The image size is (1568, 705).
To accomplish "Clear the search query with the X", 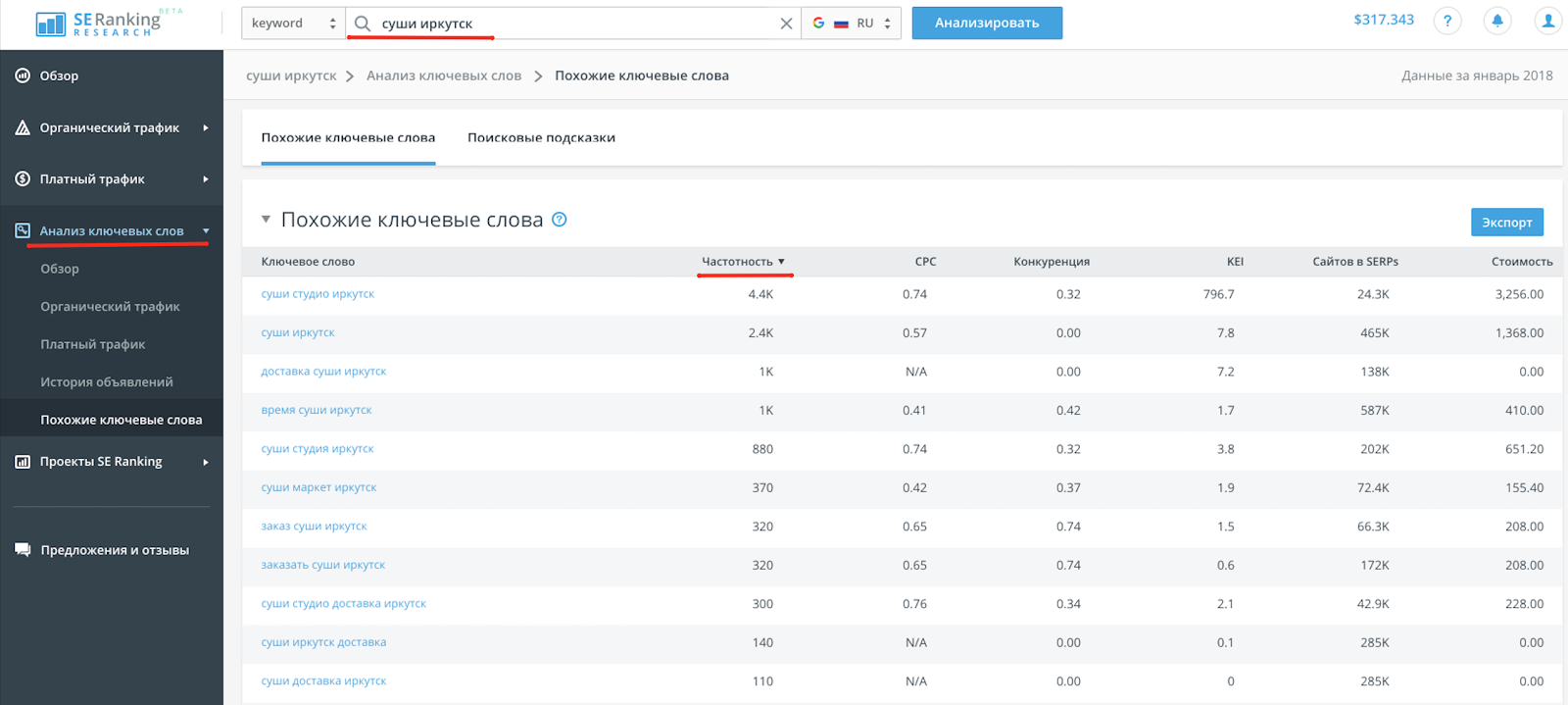I will pos(786,24).
